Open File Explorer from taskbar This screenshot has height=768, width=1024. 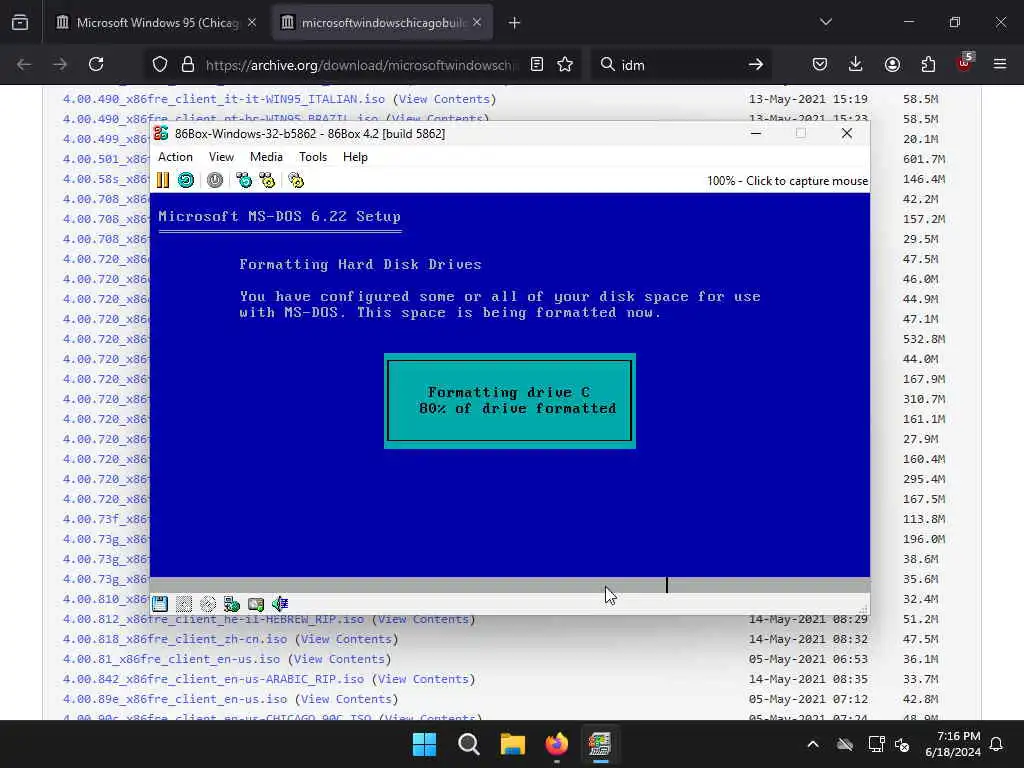pyautogui.click(x=513, y=744)
